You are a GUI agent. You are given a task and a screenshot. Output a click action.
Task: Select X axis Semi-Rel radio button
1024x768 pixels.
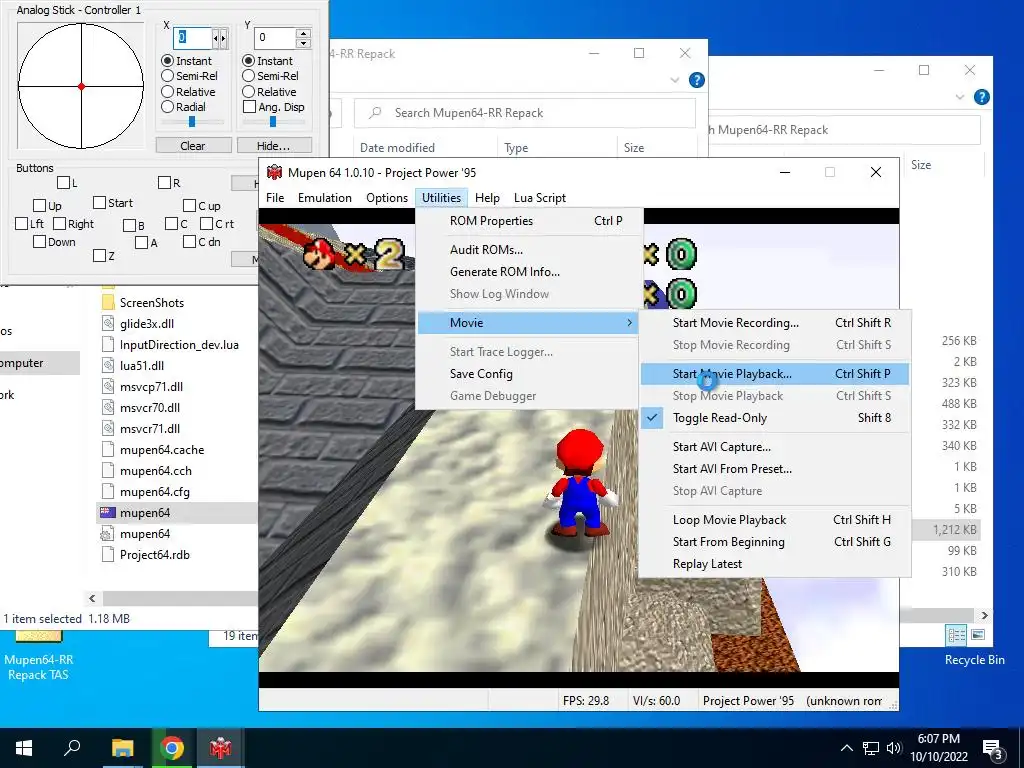167,76
